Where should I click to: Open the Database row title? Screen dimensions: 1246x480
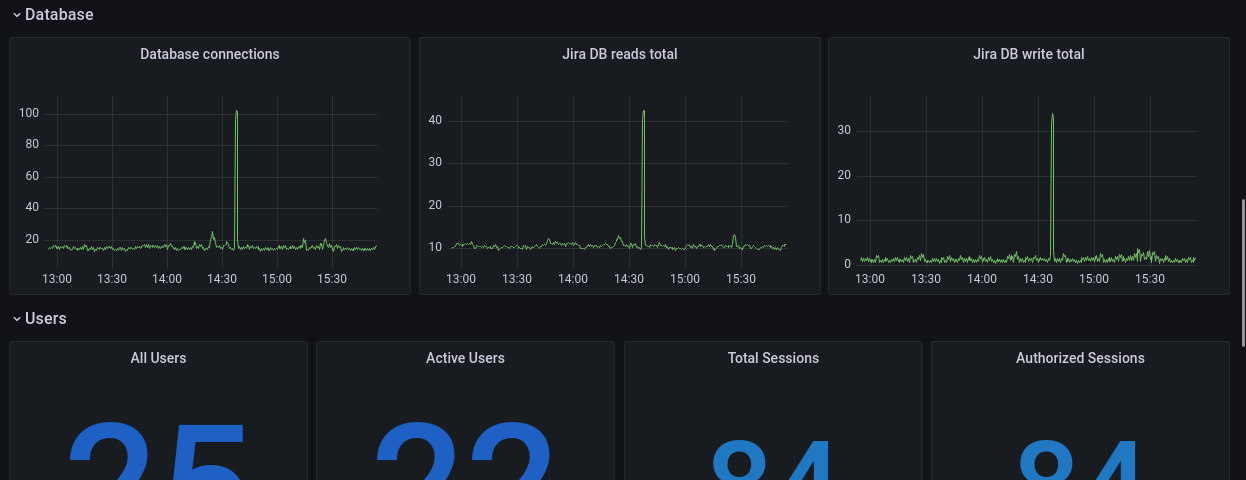[59, 15]
